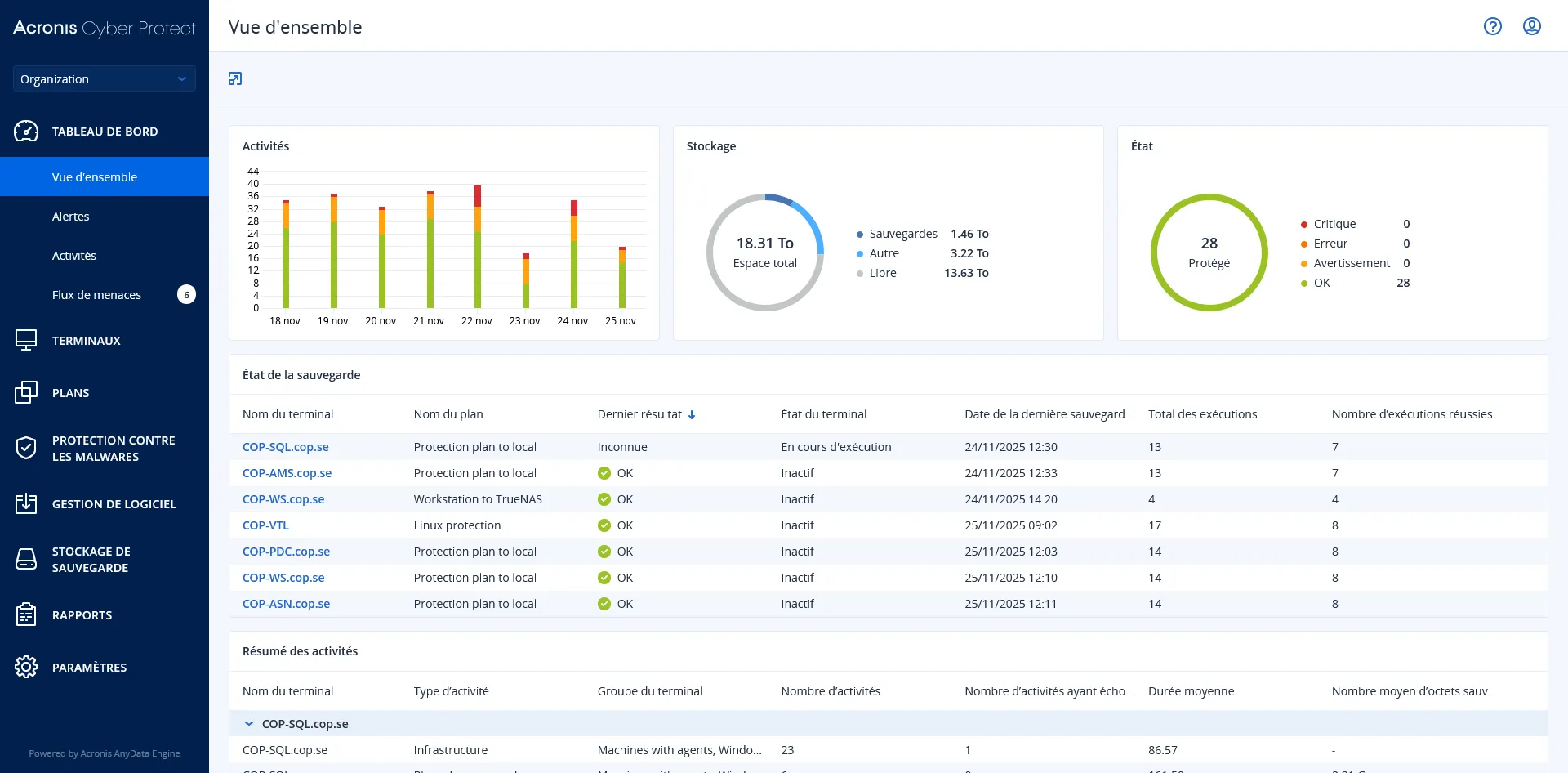The width and height of the screenshot is (1568, 773).
Task: Open the COP-AMS.cop.se terminal link
Action: point(287,473)
